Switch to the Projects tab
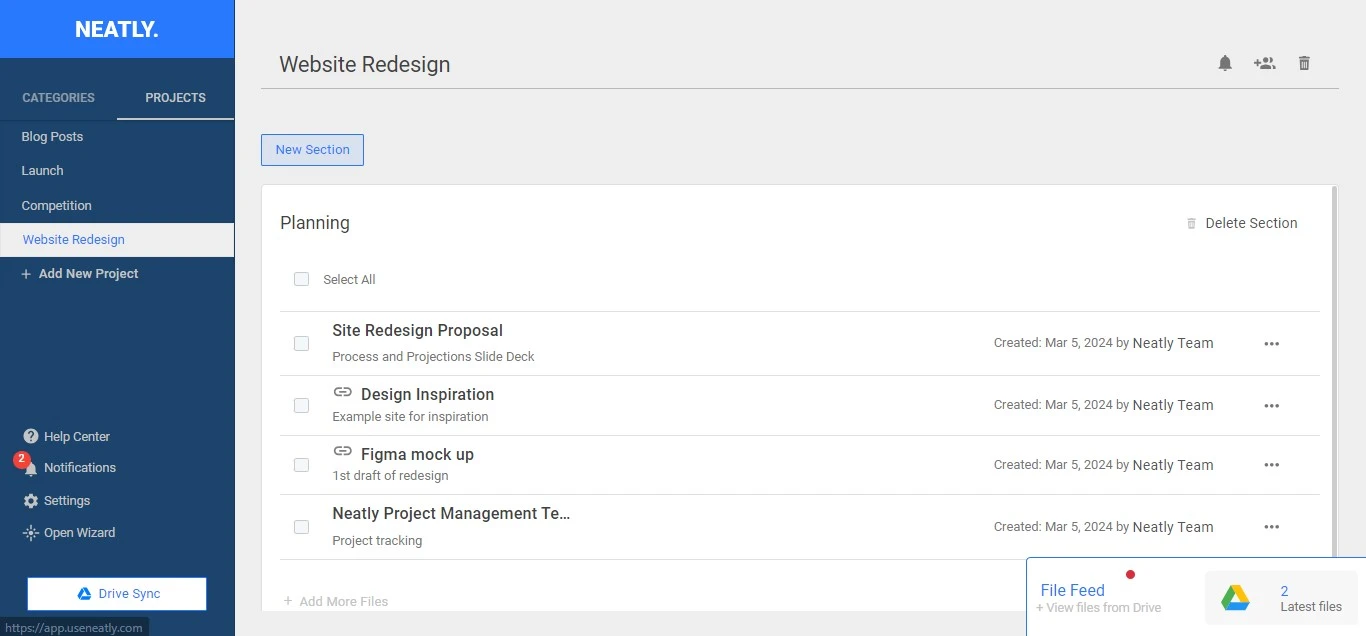The image size is (1366, 636). [176, 98]
